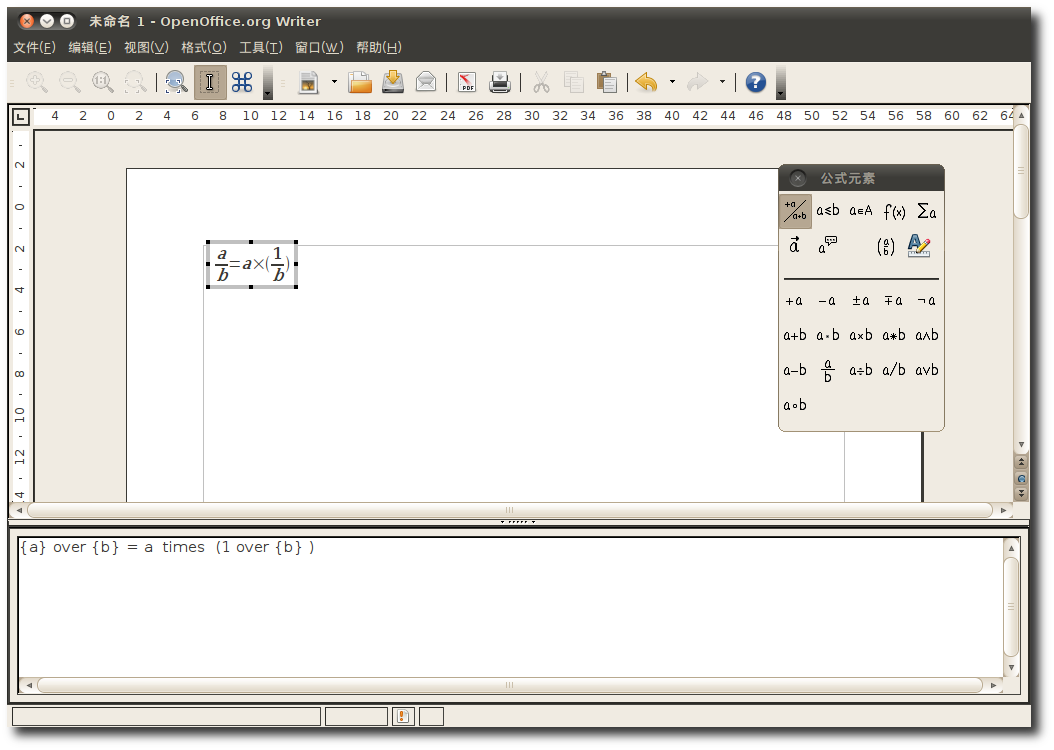Expand the New document dropdown arrow
Viewport: 1054px width, 750px height.
[x=334, y=83]
